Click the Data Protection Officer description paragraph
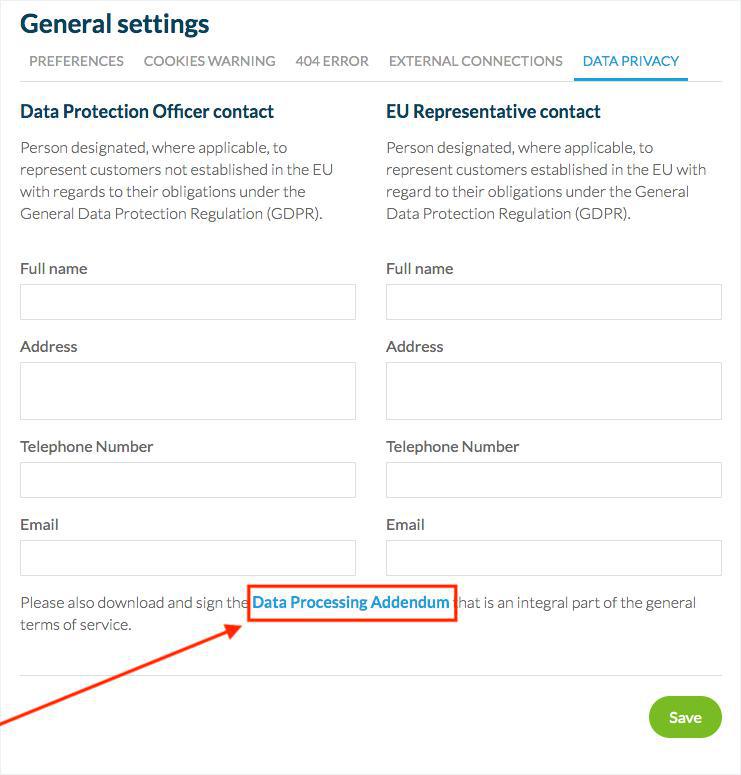This screenshot has width=741, height=775. coord(177,181)
